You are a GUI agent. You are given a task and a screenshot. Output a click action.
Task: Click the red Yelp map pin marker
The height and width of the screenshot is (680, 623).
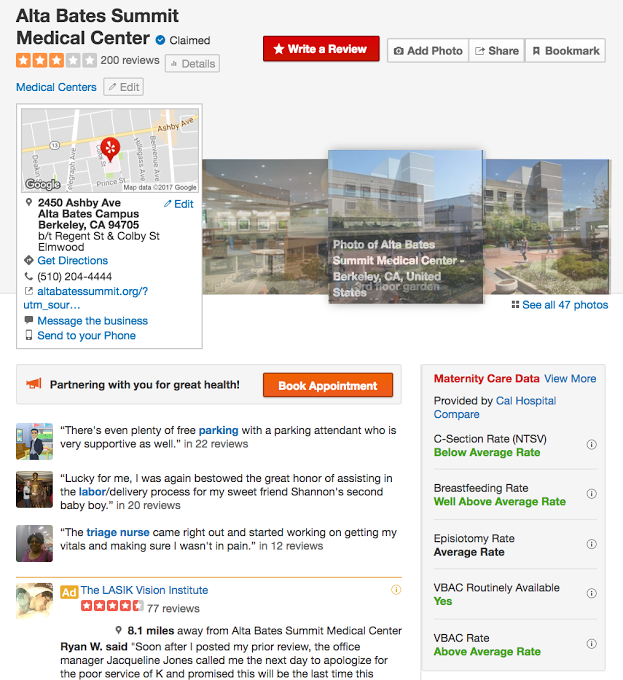(110, 150)
